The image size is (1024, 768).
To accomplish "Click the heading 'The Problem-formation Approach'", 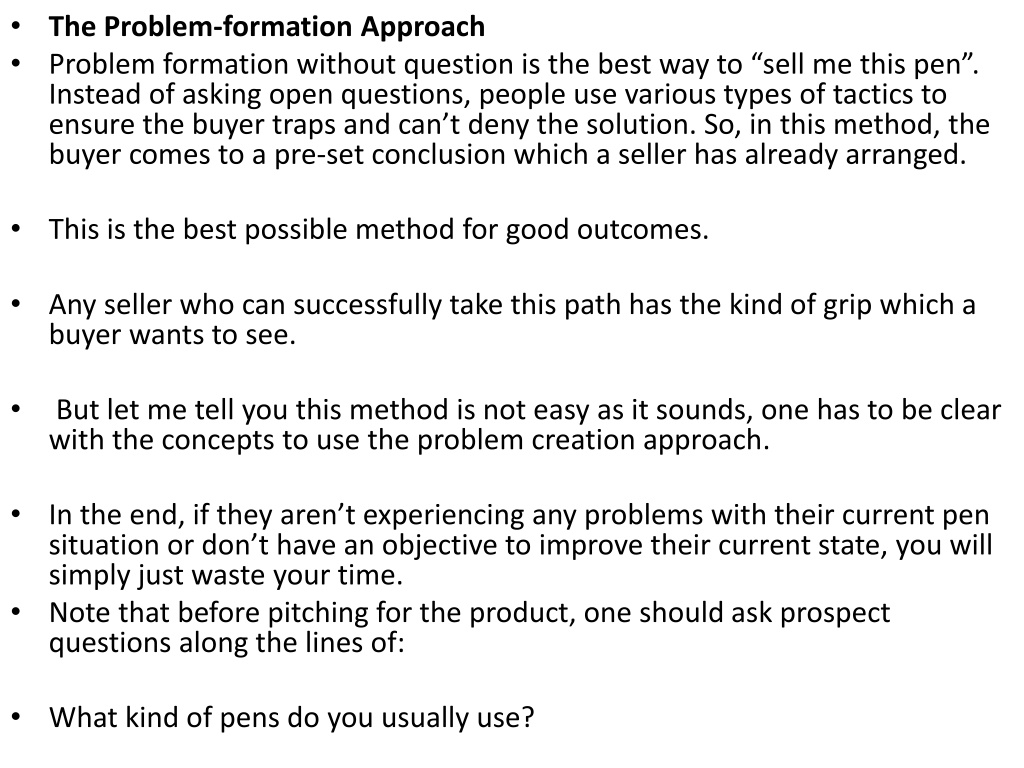I will coord(266,27).
